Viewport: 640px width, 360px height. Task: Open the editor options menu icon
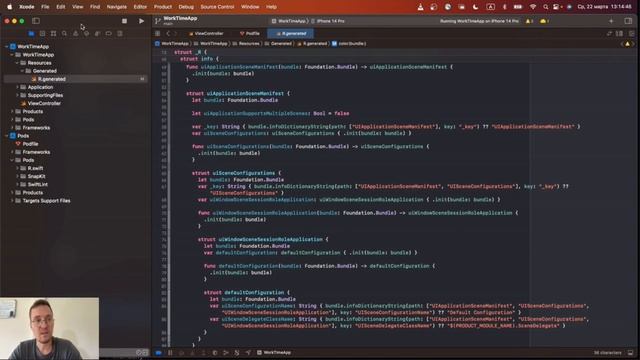coord(620,33)
